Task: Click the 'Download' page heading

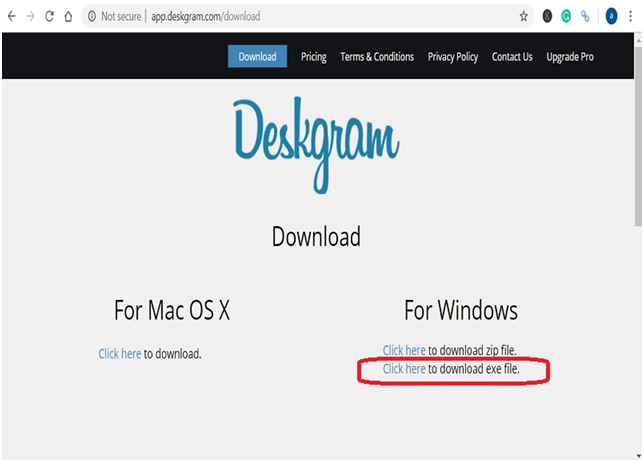Action: click(316, 237)
